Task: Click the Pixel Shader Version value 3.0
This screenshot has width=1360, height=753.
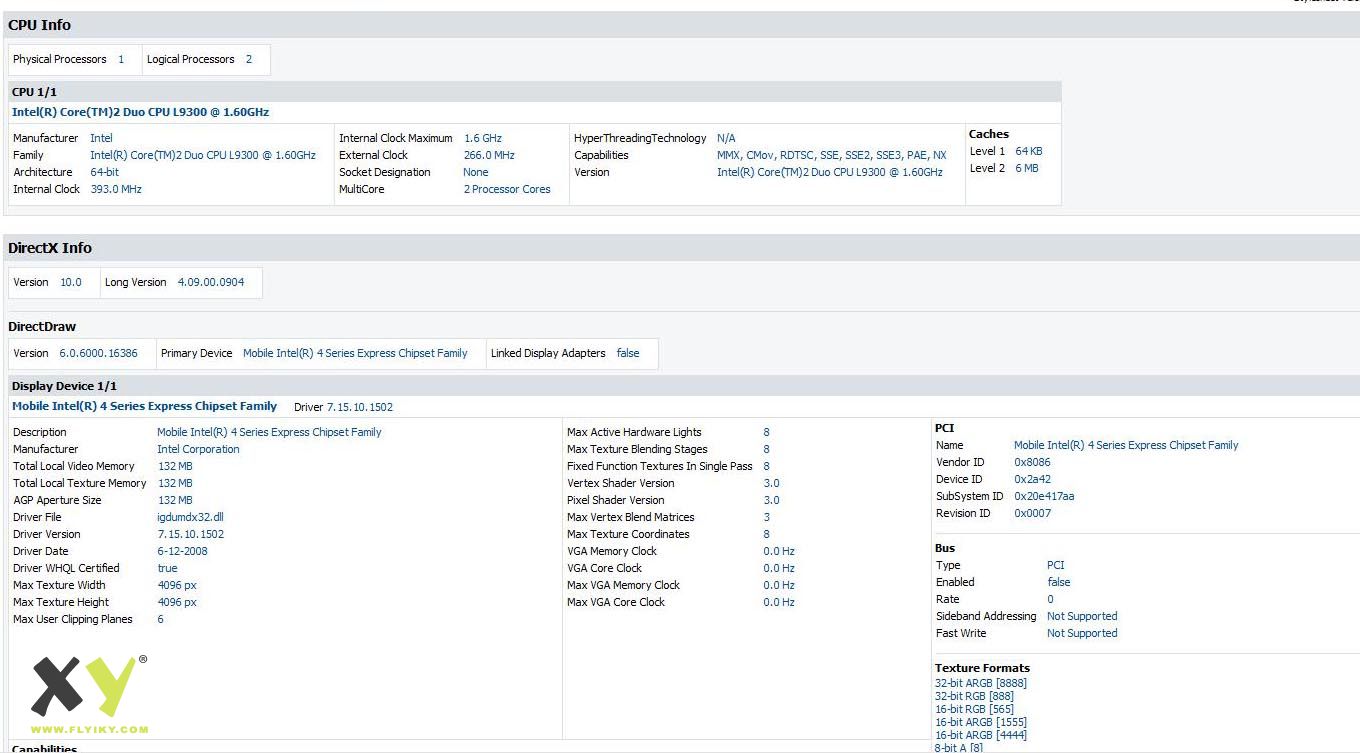Action: tap(771, 500)
